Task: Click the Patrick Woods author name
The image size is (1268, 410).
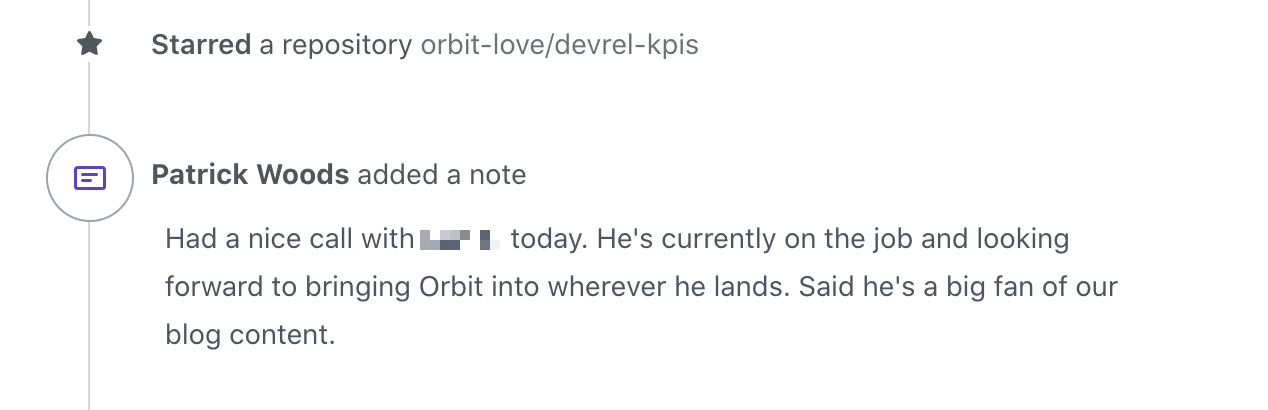Action: coord(250,175)
